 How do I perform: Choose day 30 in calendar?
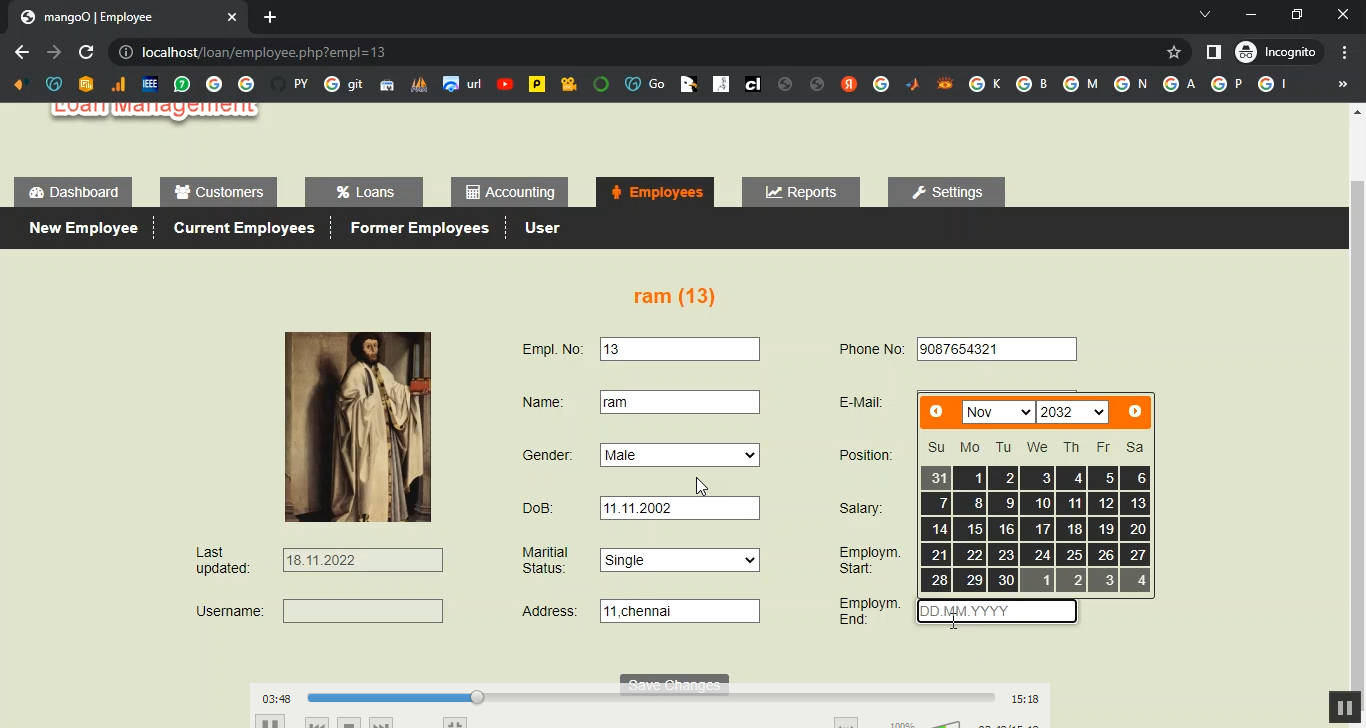(1002, 580)
